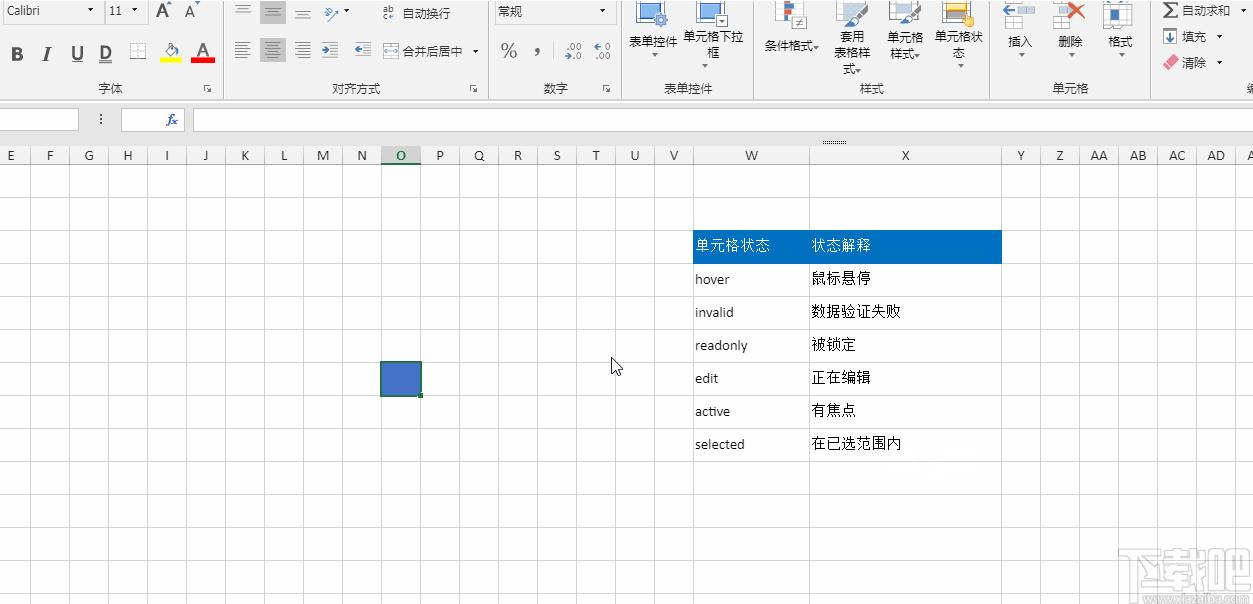This screenshot has width=1253, height=604.
Task: Click the borders grid icon
Action: (x=138, y=52)
